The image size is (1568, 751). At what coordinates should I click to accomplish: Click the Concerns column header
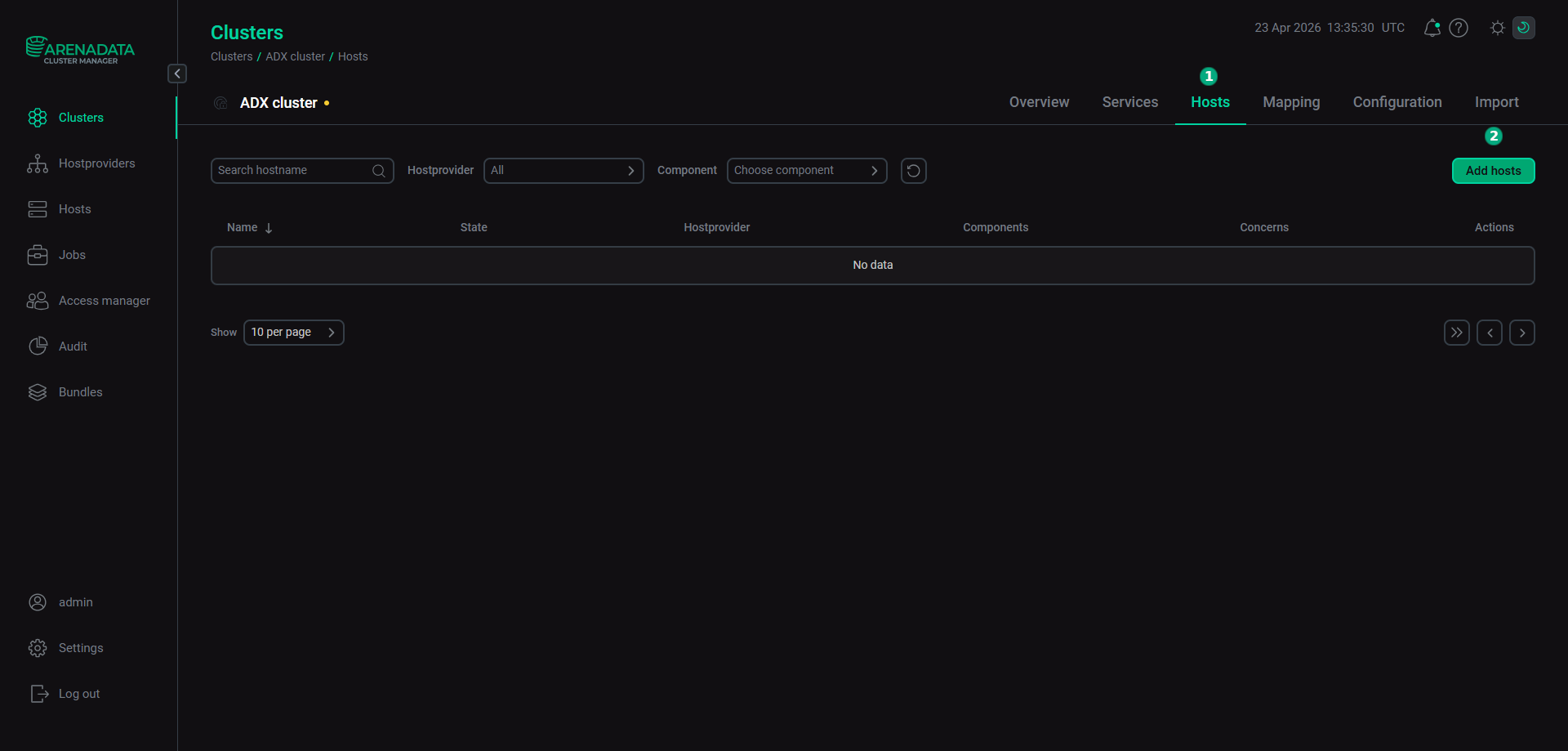[1264, 227]
